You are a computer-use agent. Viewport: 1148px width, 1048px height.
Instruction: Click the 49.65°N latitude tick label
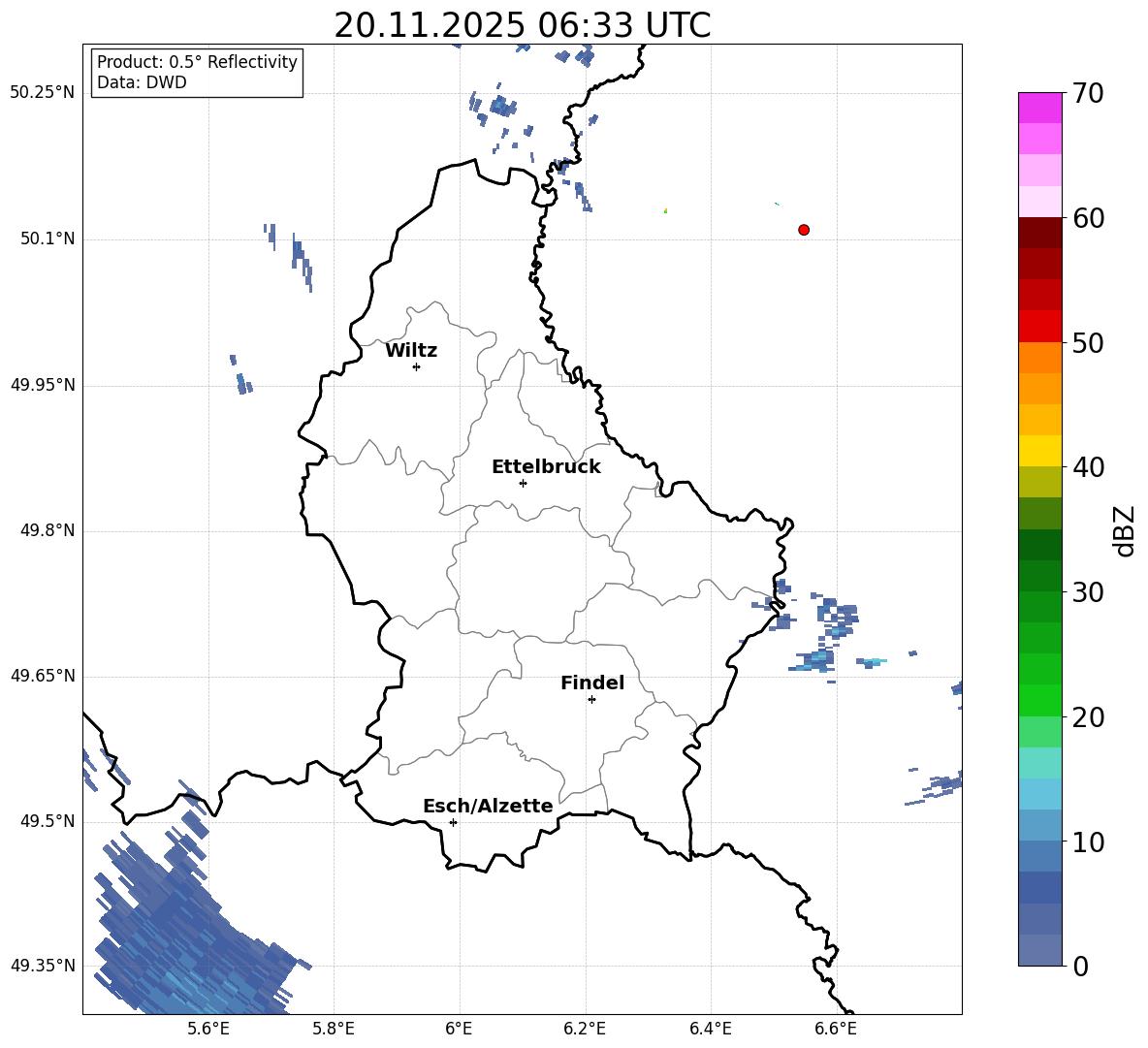(x=43, y=677)
